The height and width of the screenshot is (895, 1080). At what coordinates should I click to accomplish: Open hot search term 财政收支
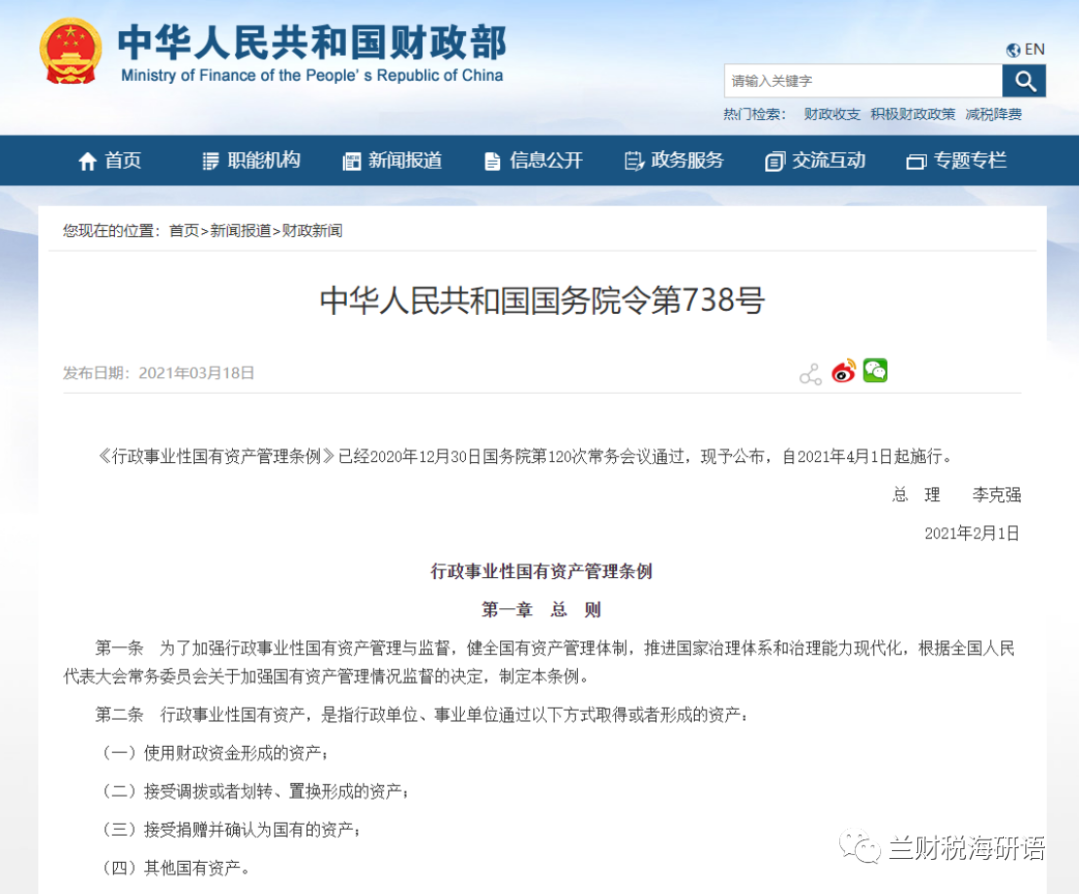pyautogui.click(x=832, y=114)
